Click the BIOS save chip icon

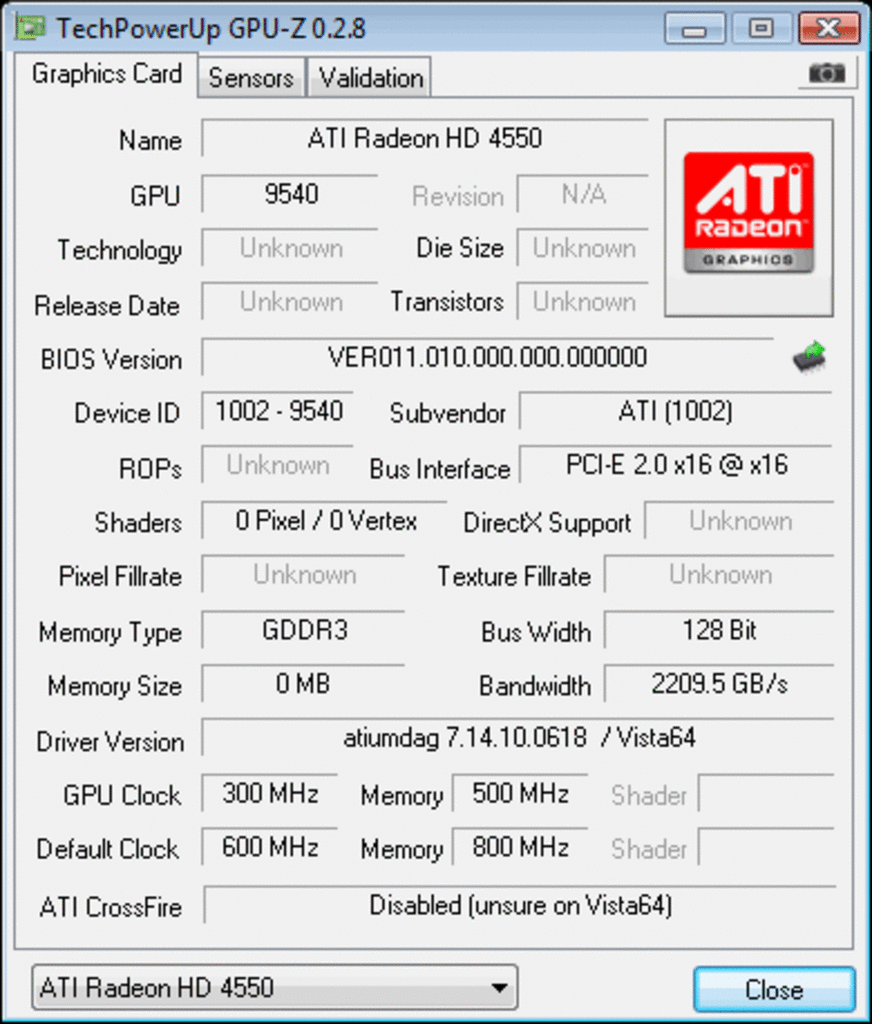click(x=809, y=357)
